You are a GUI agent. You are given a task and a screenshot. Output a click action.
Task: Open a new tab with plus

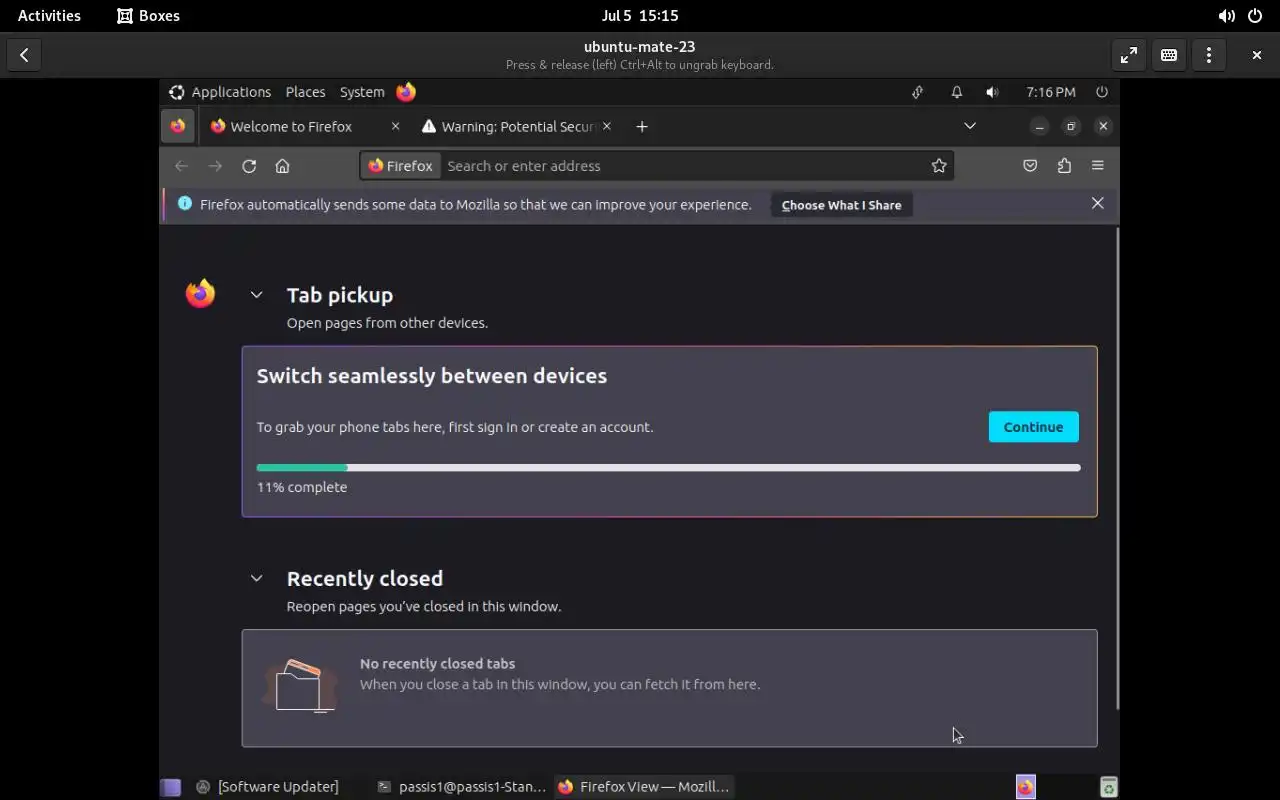click(642, 126)
